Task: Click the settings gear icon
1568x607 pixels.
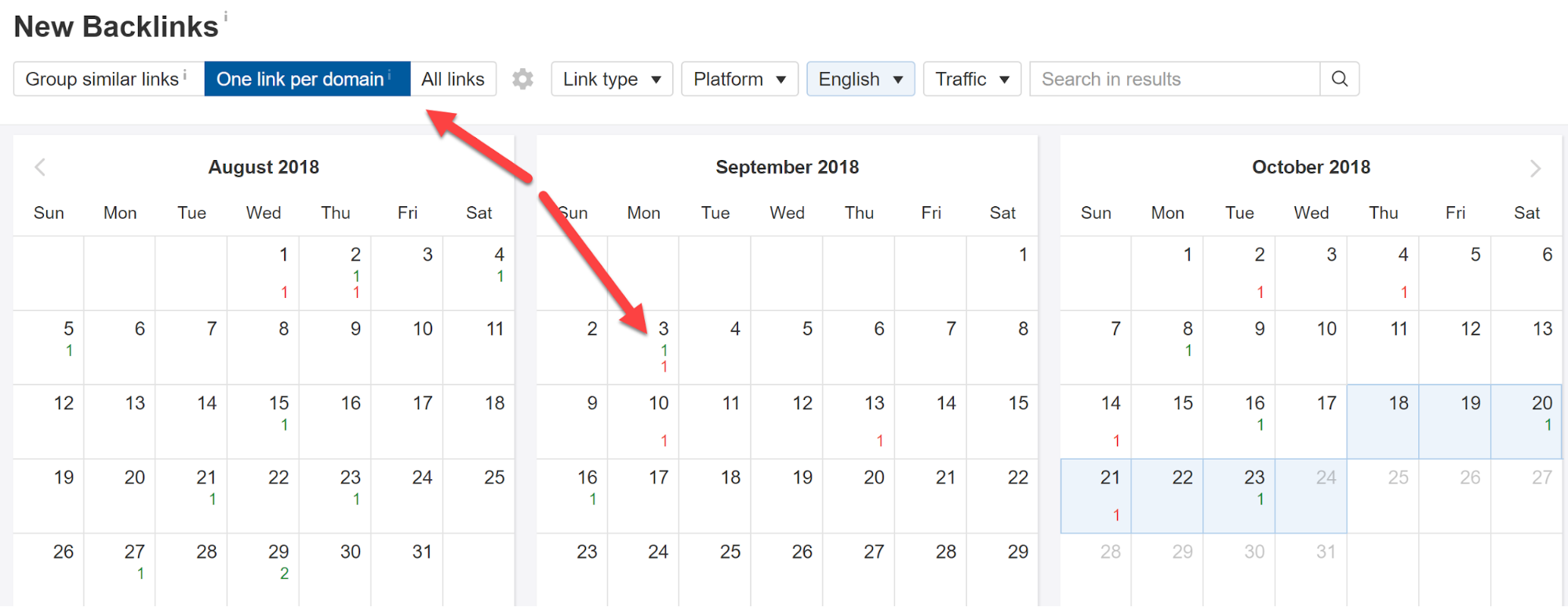Action: (x=522, y=79)
